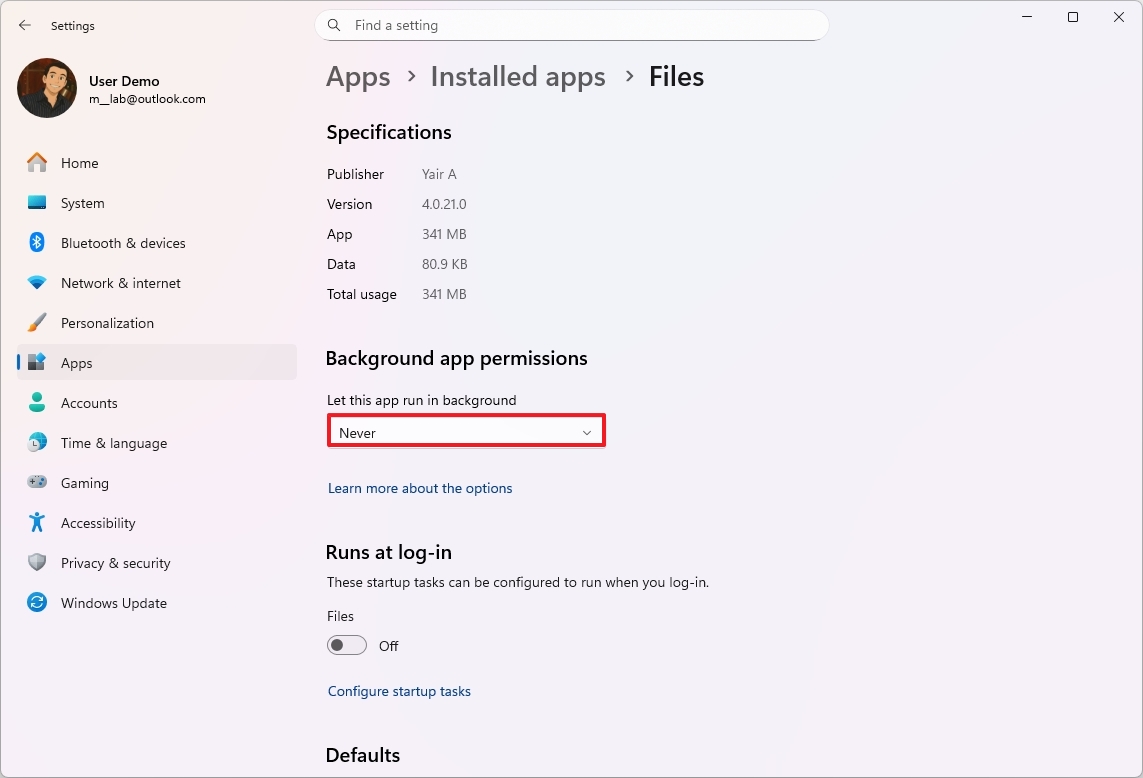Open the Home section icon

coord(36,162)
